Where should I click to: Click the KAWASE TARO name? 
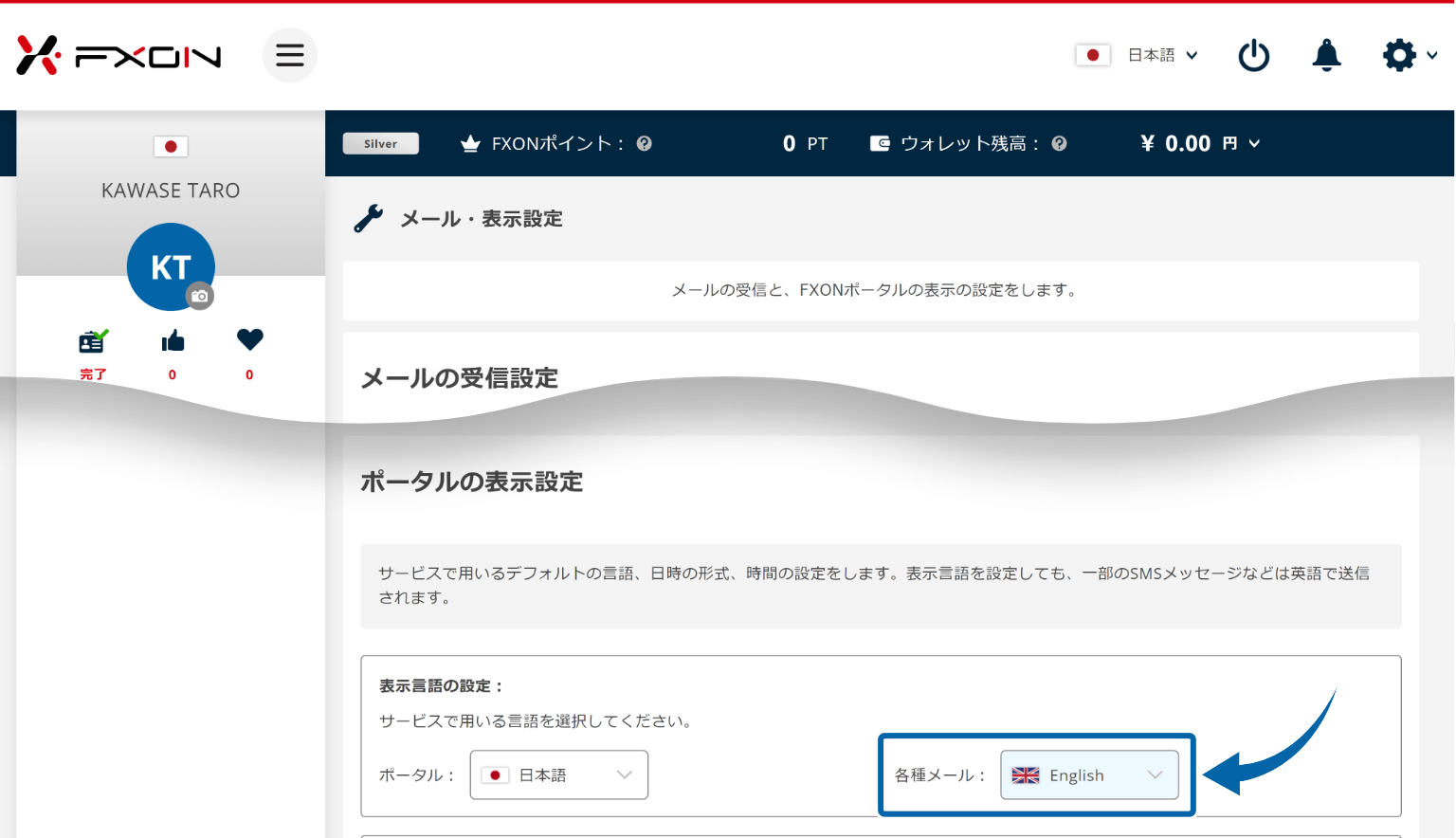tap(171, 191)
